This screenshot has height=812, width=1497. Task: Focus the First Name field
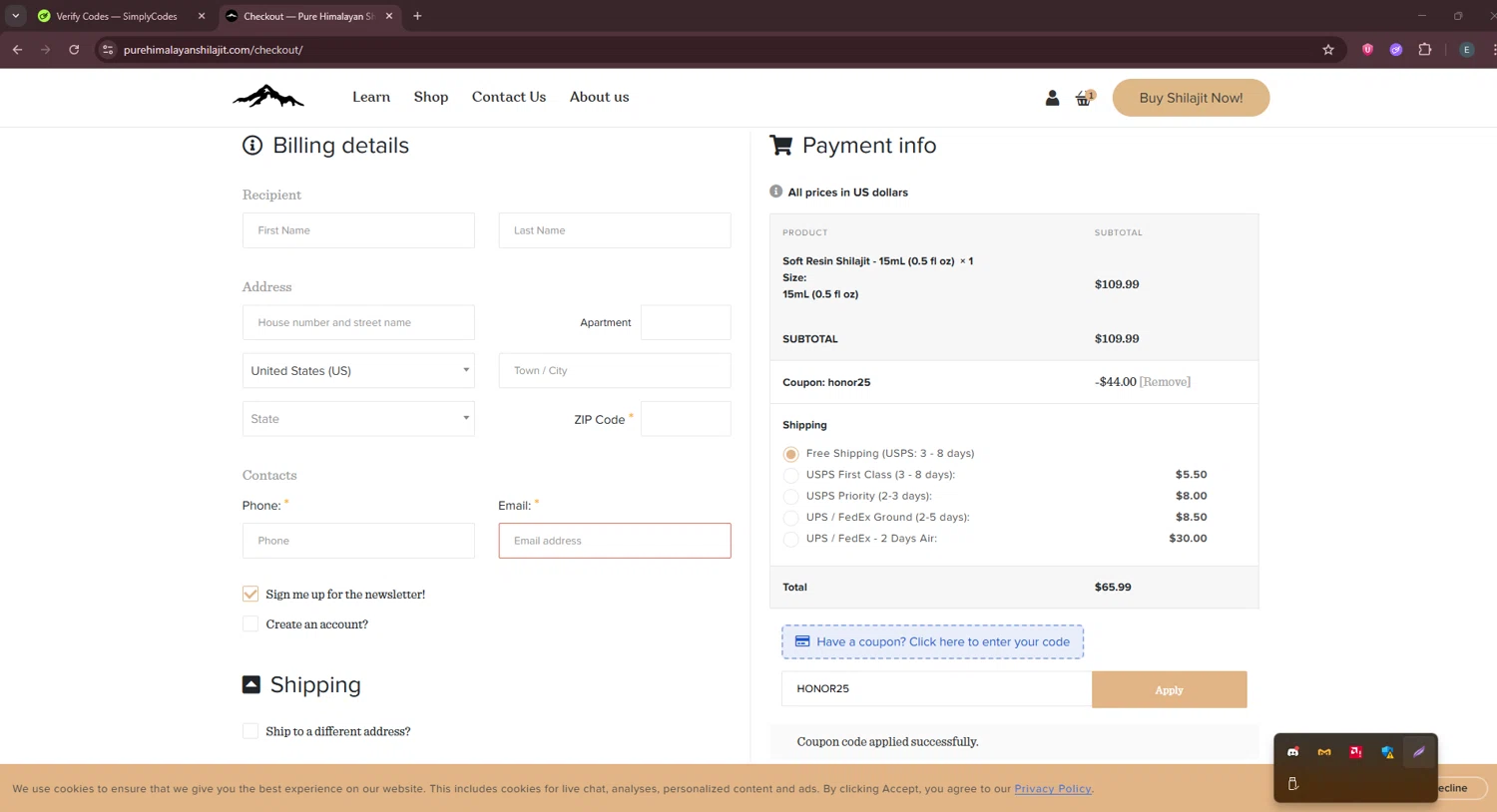point(358,230)
